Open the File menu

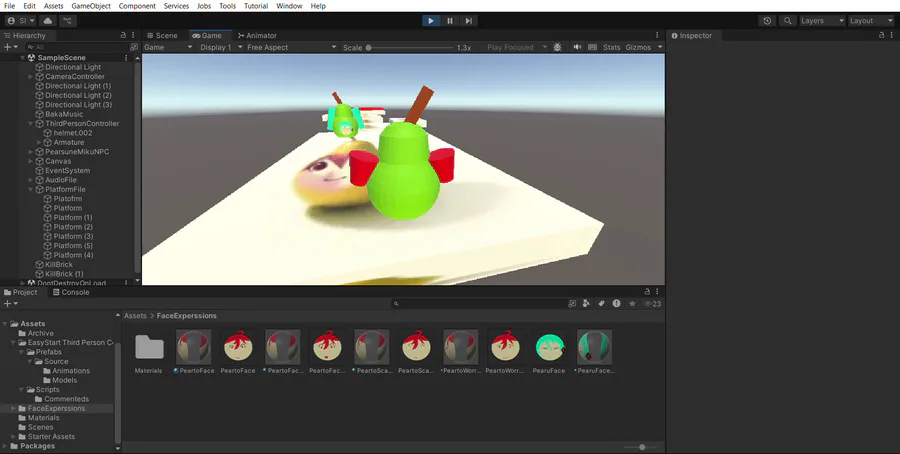[10, 6]
